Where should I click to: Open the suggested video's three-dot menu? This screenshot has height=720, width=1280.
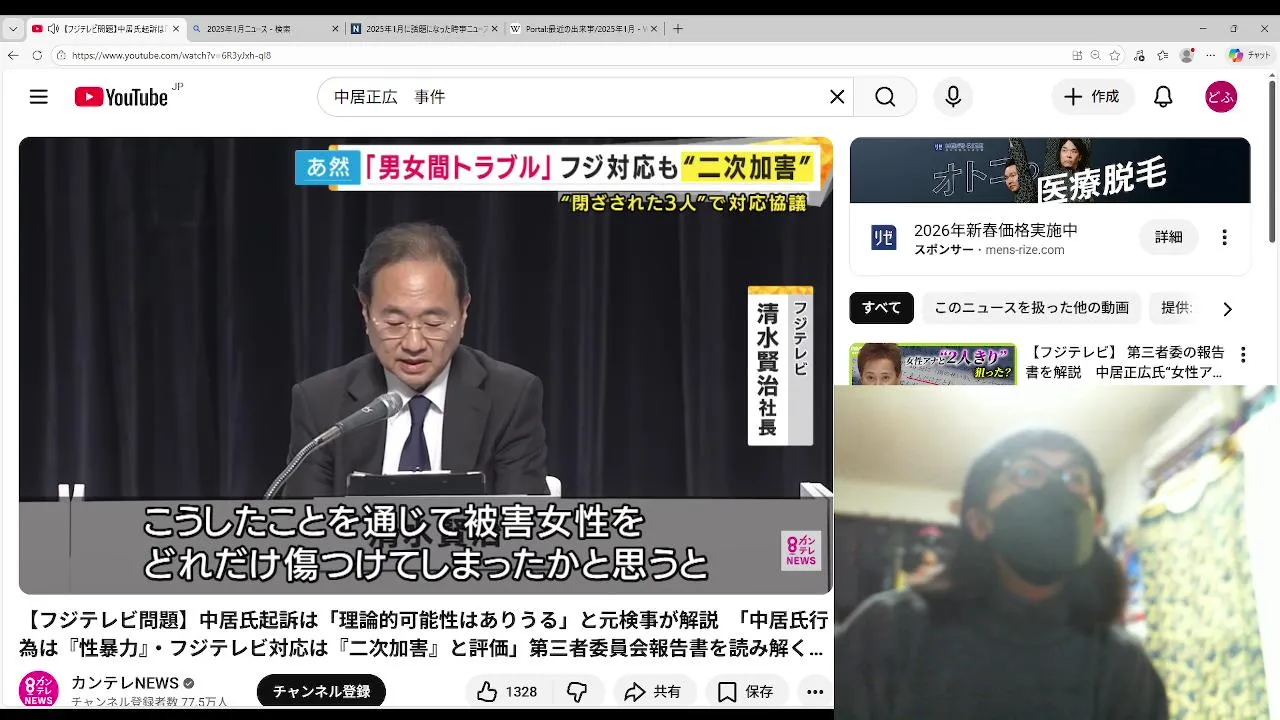tap(1243, 355)
